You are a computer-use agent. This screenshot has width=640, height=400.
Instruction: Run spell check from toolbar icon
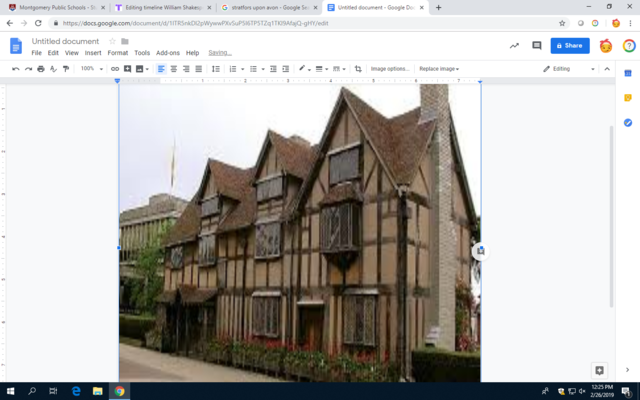click(53, 69)
